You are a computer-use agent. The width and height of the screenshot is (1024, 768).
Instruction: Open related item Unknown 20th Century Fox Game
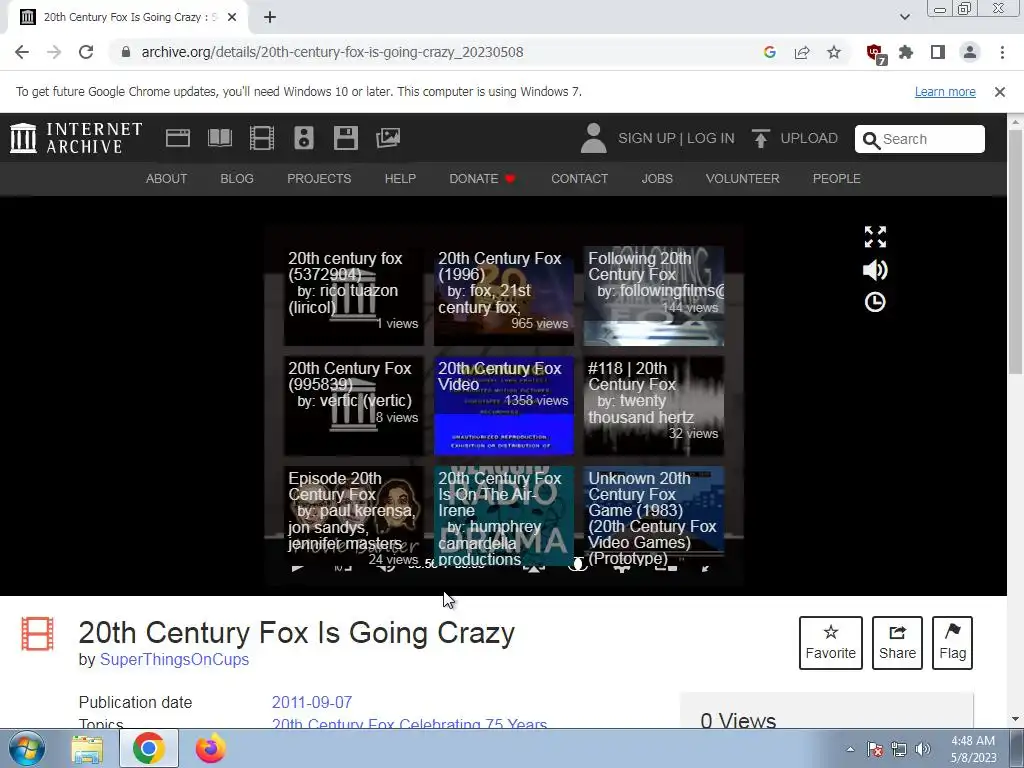pos(654,515)
